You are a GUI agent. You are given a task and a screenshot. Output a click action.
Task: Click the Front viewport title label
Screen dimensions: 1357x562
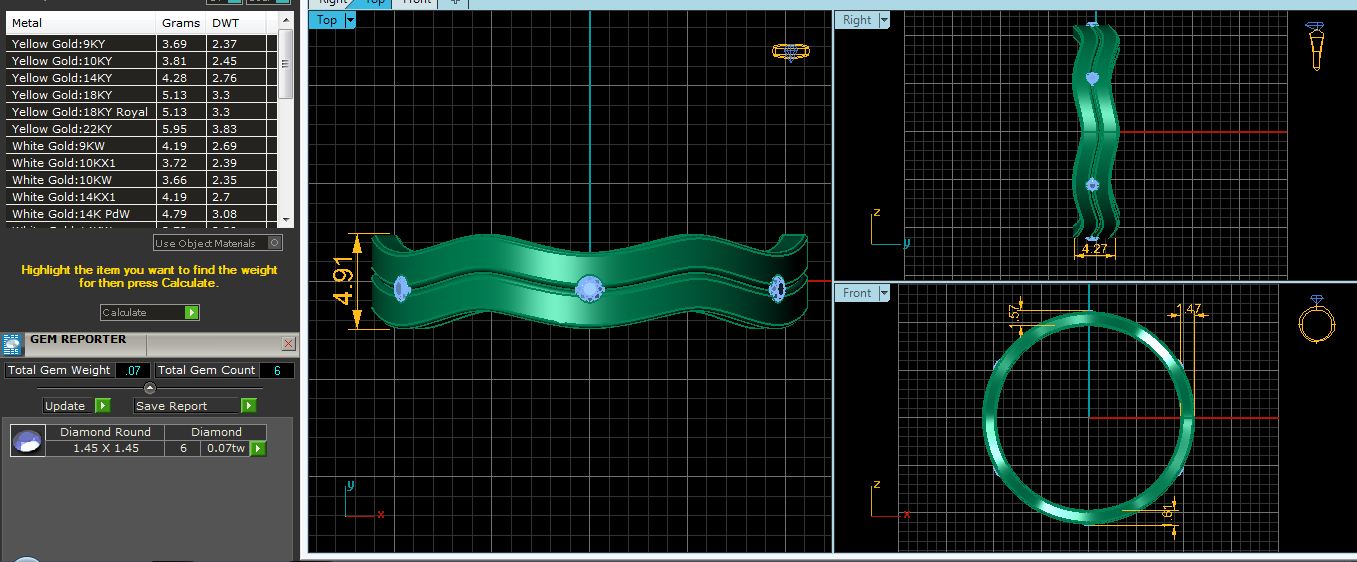857,293
